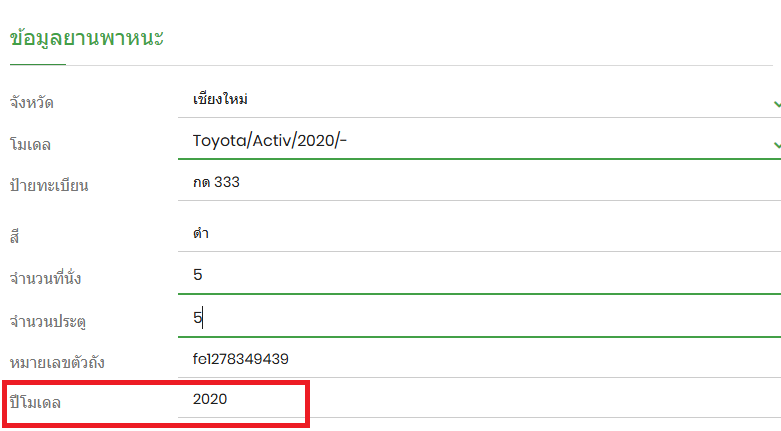Viewport: 781px width, 431px height.
Task: Click the ข้อมูลยานพาหนะ section heading
Action: [x=86, y=38]
